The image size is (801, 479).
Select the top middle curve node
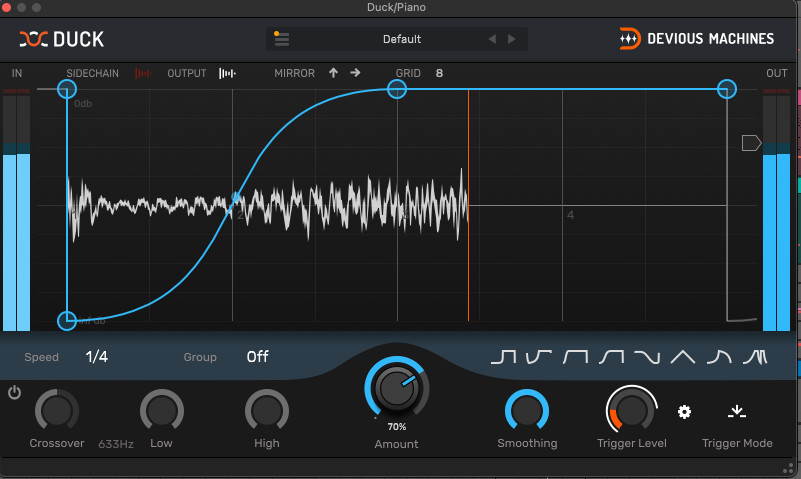(x=397, y=89)
